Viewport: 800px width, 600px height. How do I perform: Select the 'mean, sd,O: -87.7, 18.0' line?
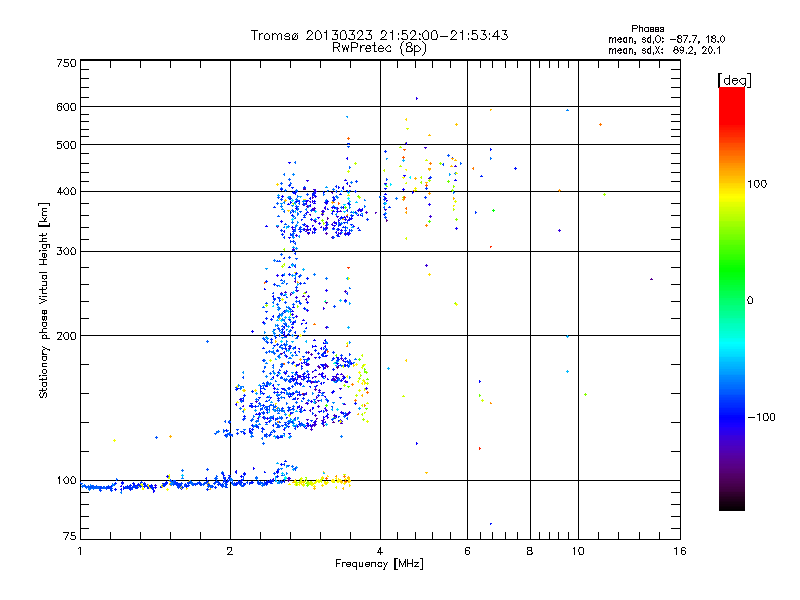point(666,39)
